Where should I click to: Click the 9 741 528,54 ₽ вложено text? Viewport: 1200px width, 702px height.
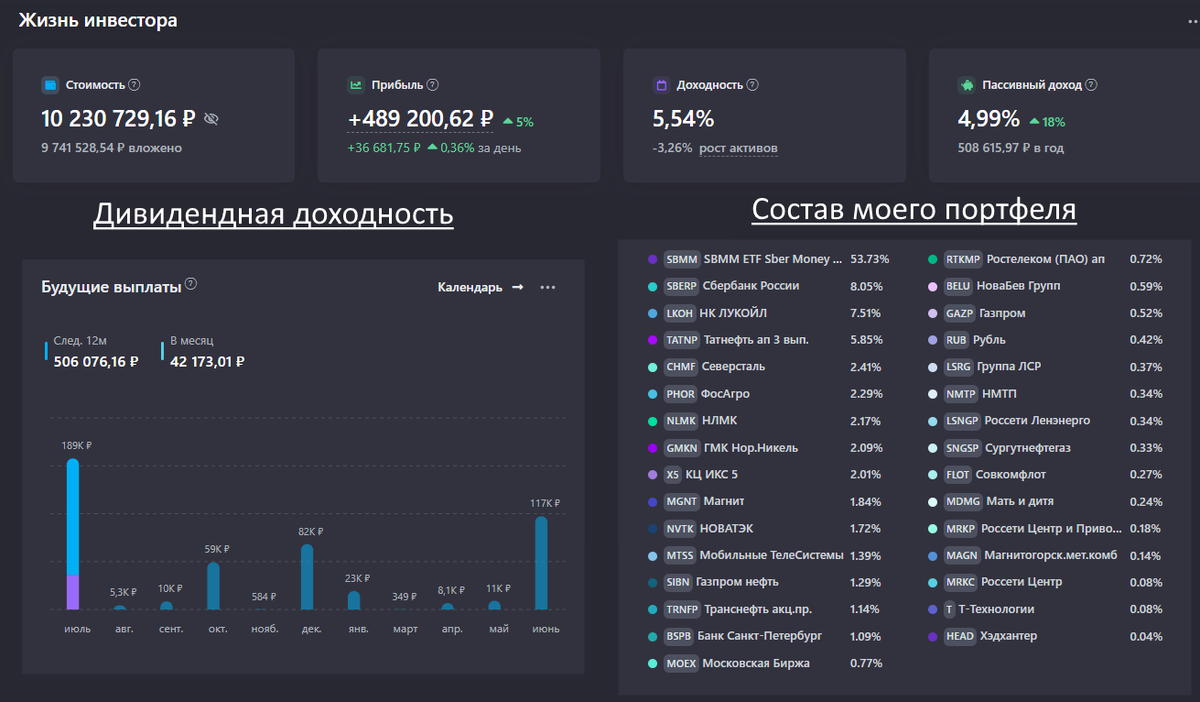click(x=111, y=148)
